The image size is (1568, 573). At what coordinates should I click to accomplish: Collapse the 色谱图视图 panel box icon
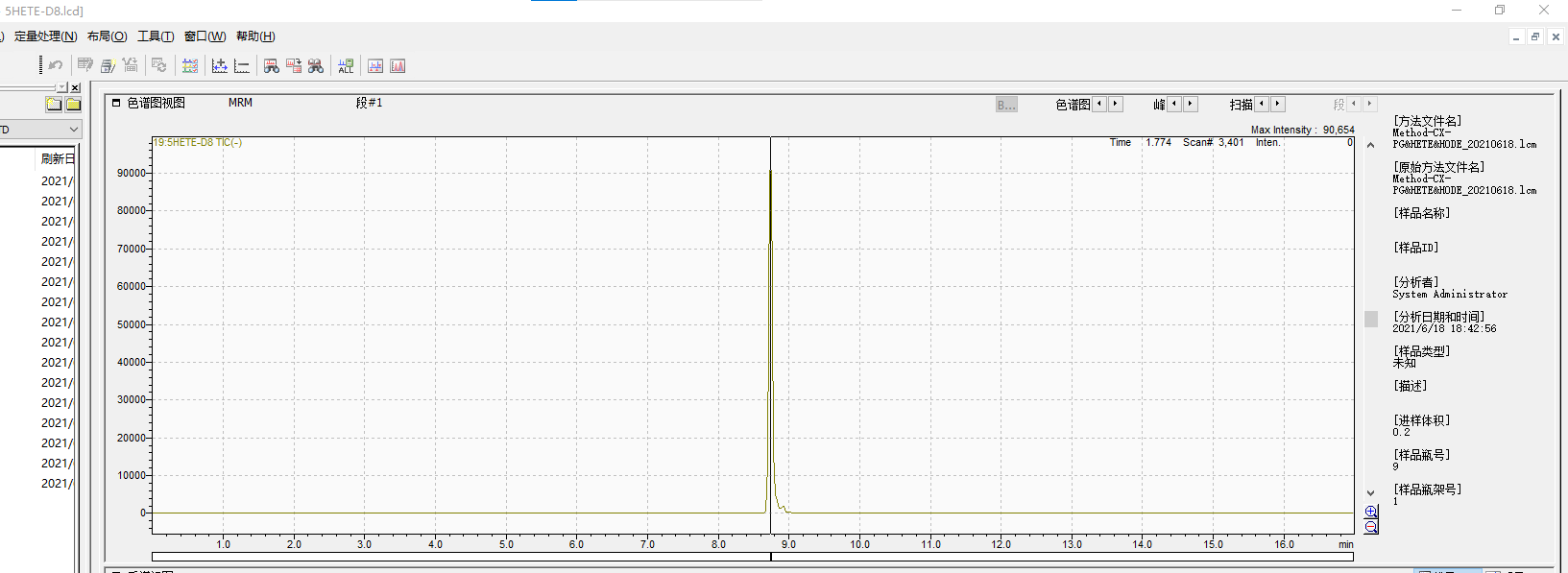(116, 103)
